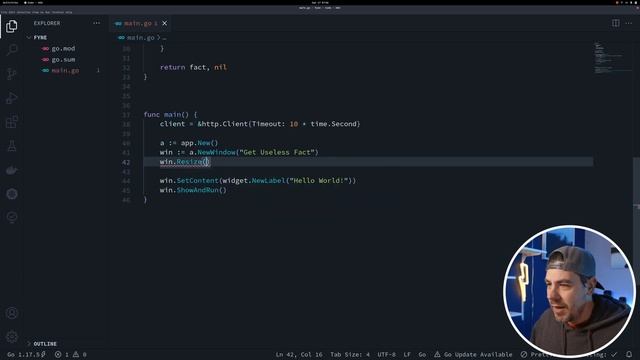The image size is (640, 360).
Task: Click the Activities button in the top bar
Action: pos(10,2)
